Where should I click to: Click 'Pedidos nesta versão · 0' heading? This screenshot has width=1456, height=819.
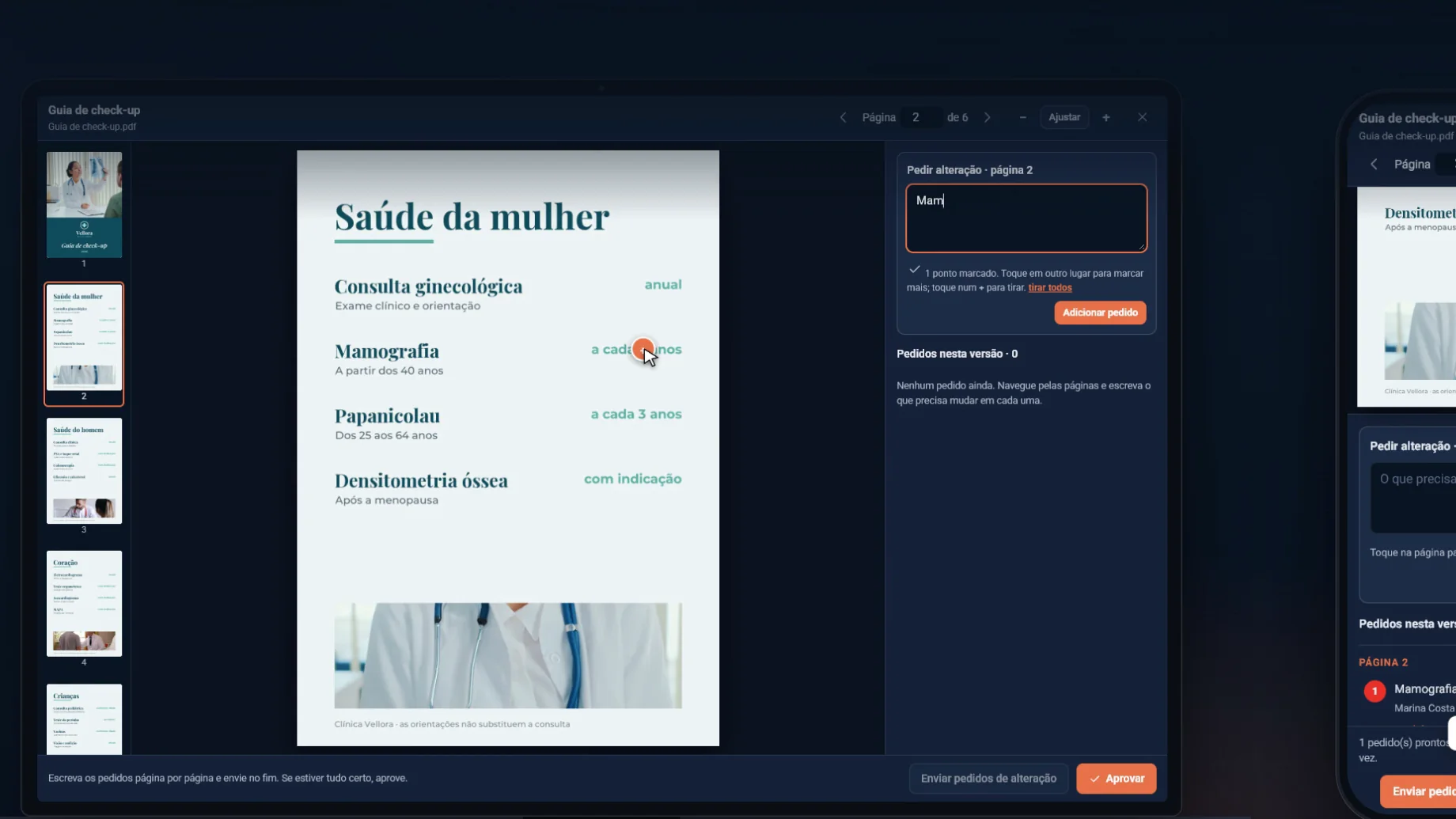coord(957,354)
